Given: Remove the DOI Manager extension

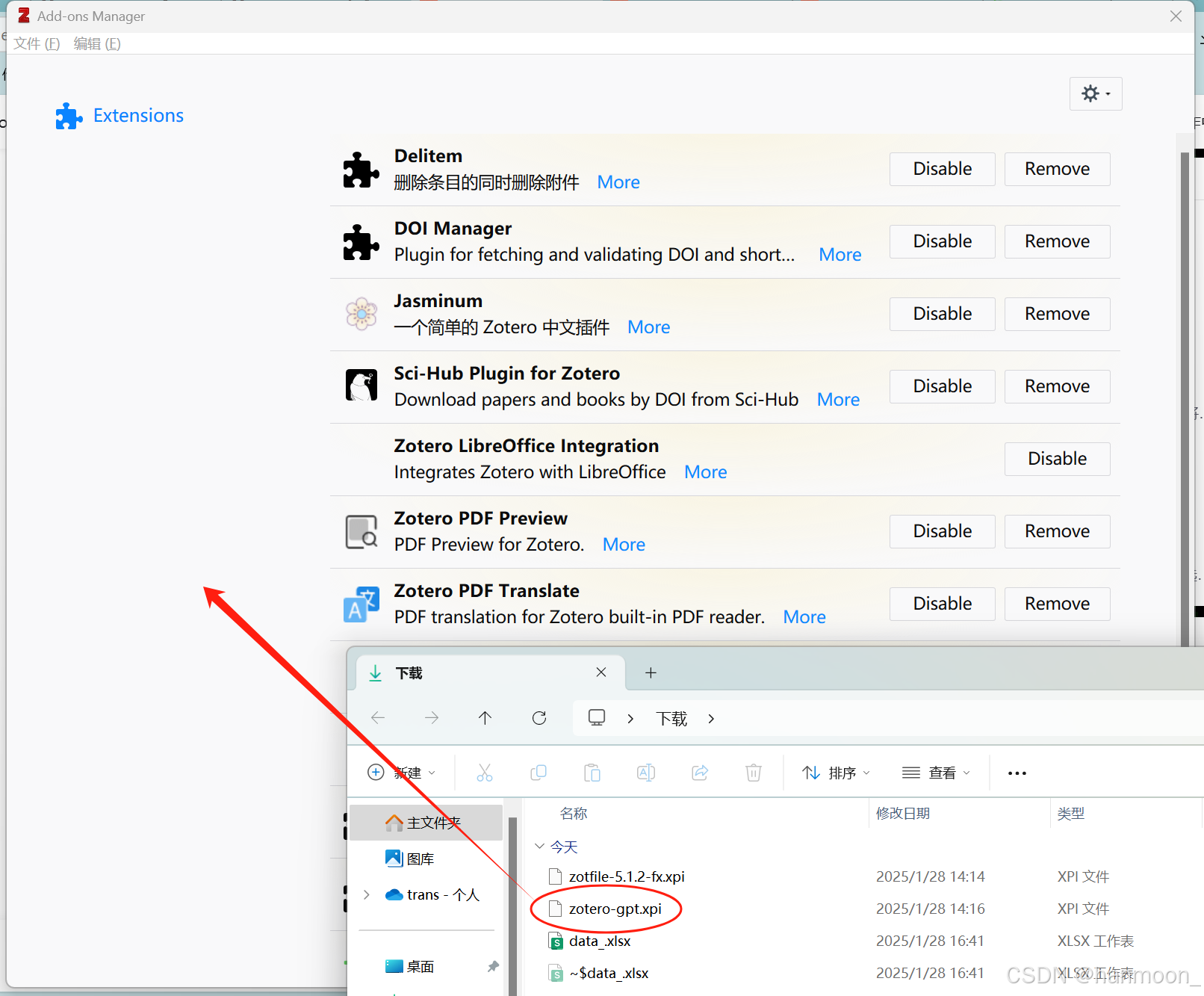Looking at the screenshot, I should 1058,241.
